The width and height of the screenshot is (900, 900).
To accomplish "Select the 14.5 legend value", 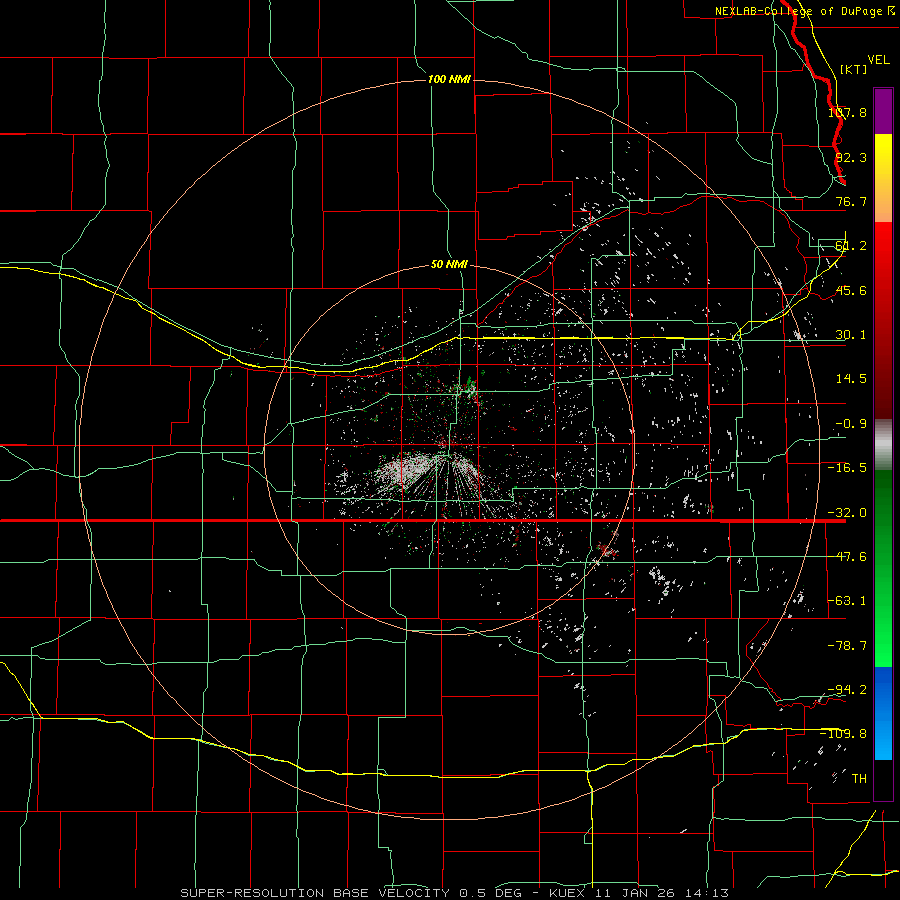I will (851, 379).
